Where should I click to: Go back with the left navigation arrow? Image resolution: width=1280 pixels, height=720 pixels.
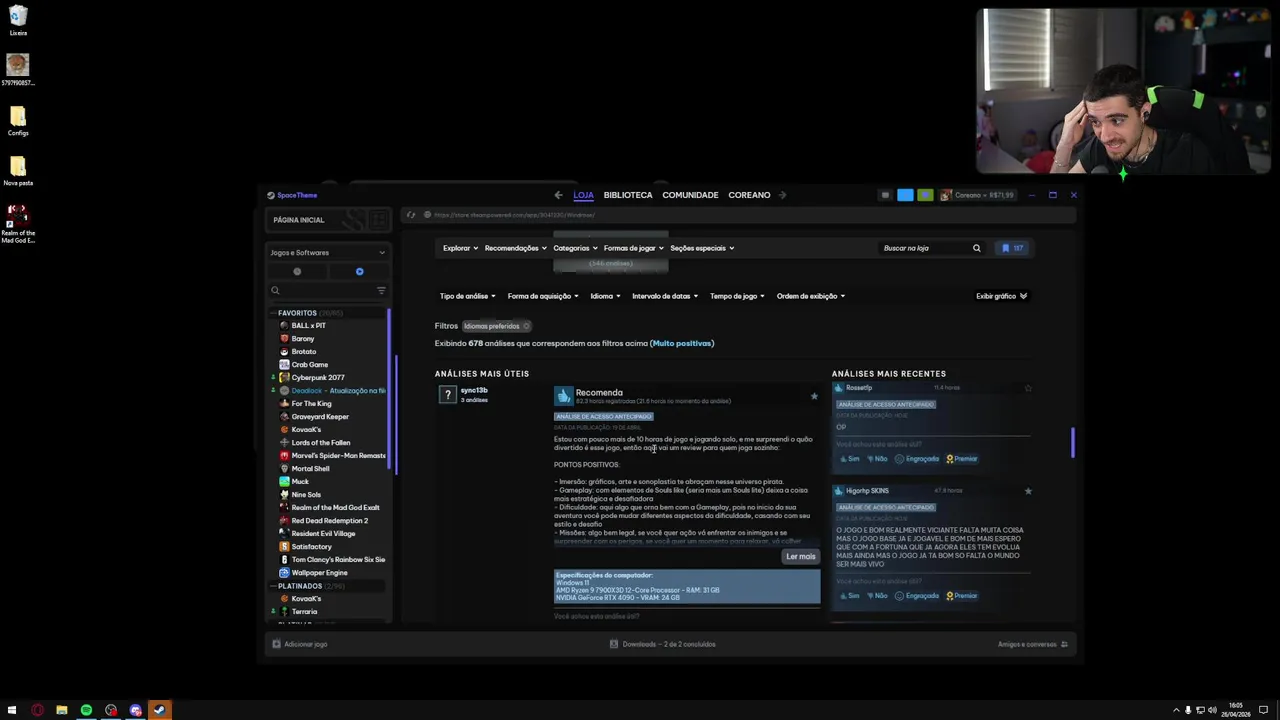coord(558,195)
